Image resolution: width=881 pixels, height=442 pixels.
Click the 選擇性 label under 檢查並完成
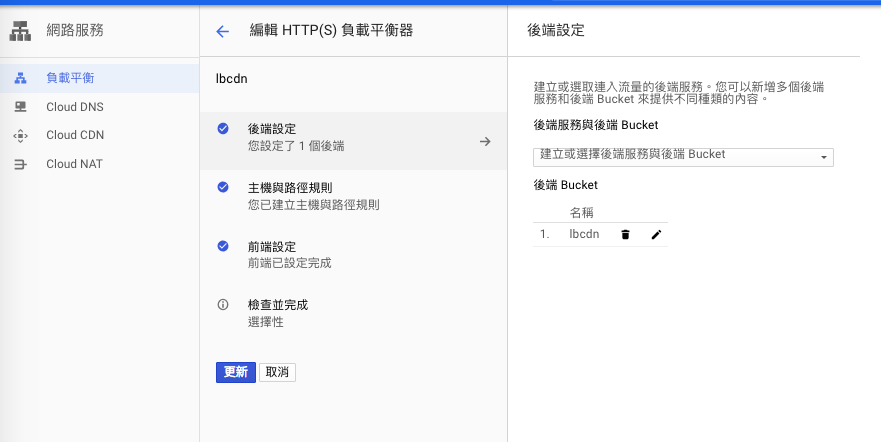point(266,322)
